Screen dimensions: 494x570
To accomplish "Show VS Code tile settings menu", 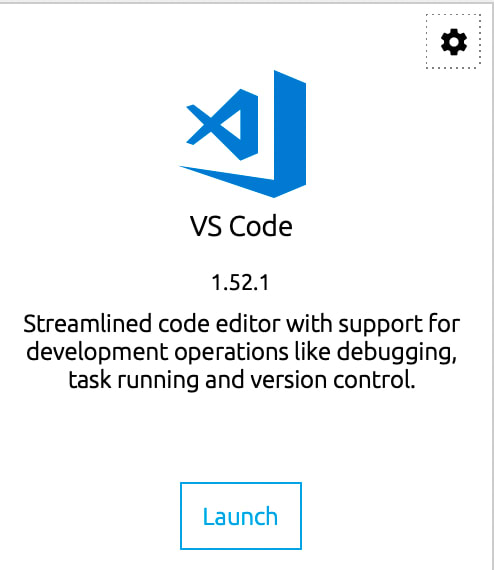I will click(454, 42).
